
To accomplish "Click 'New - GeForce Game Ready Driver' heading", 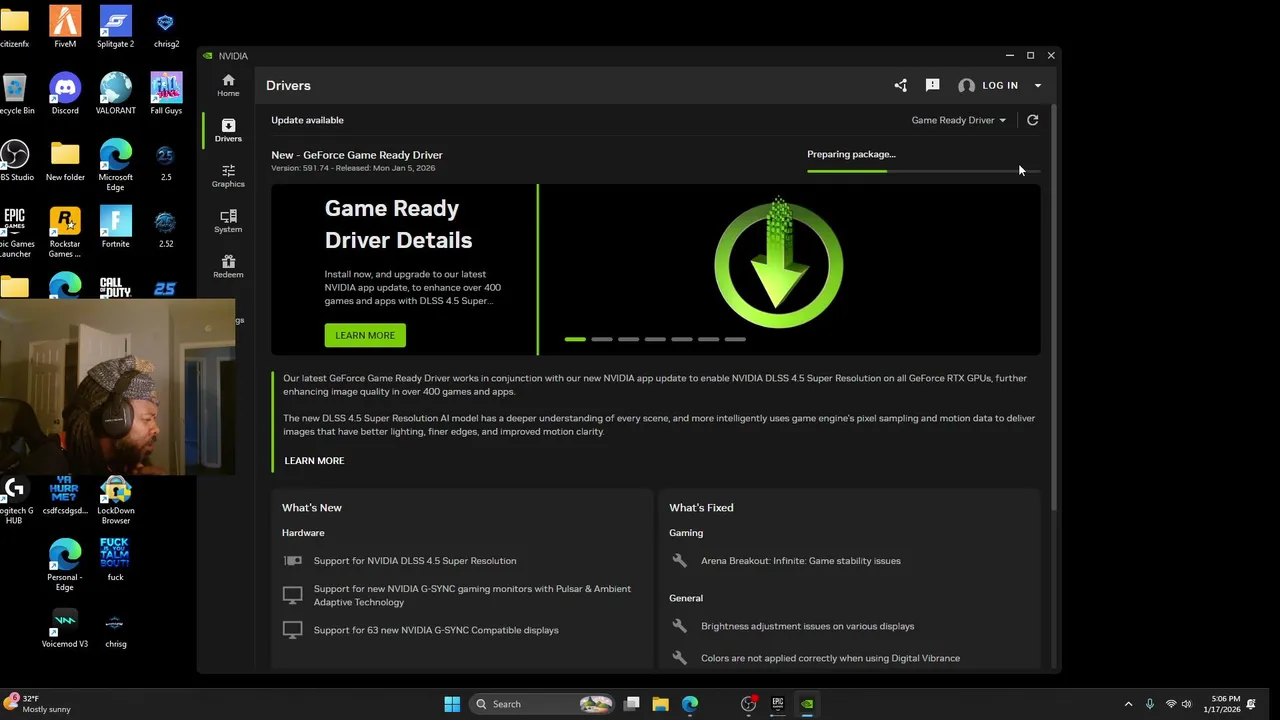I will 357,155.
